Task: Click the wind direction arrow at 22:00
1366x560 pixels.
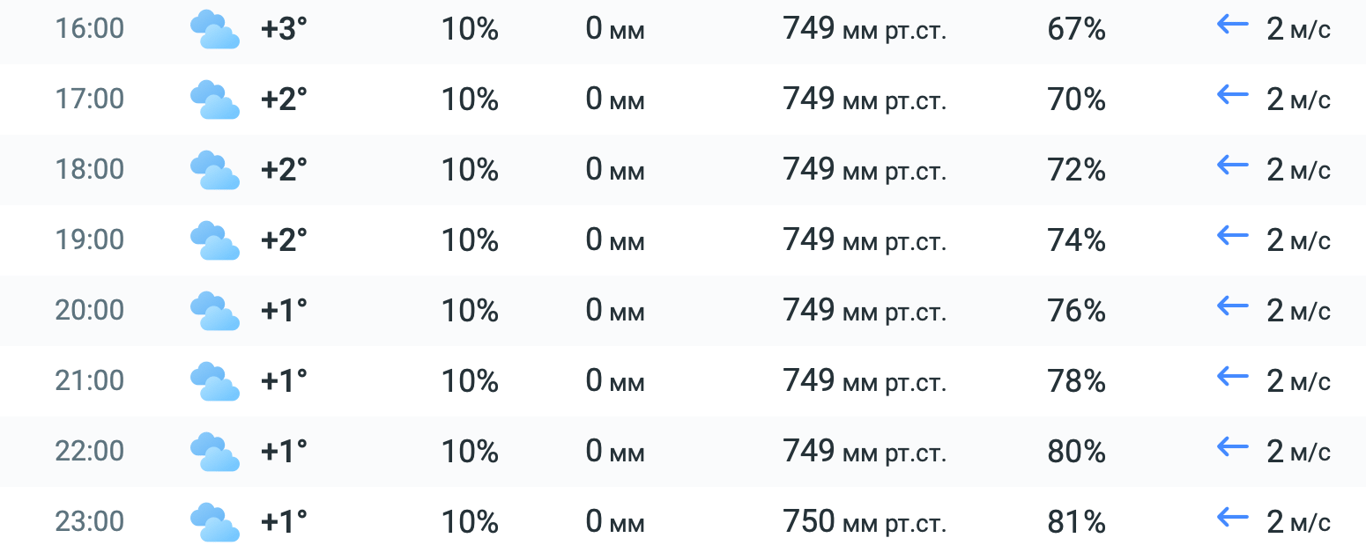Action: 1233,448
